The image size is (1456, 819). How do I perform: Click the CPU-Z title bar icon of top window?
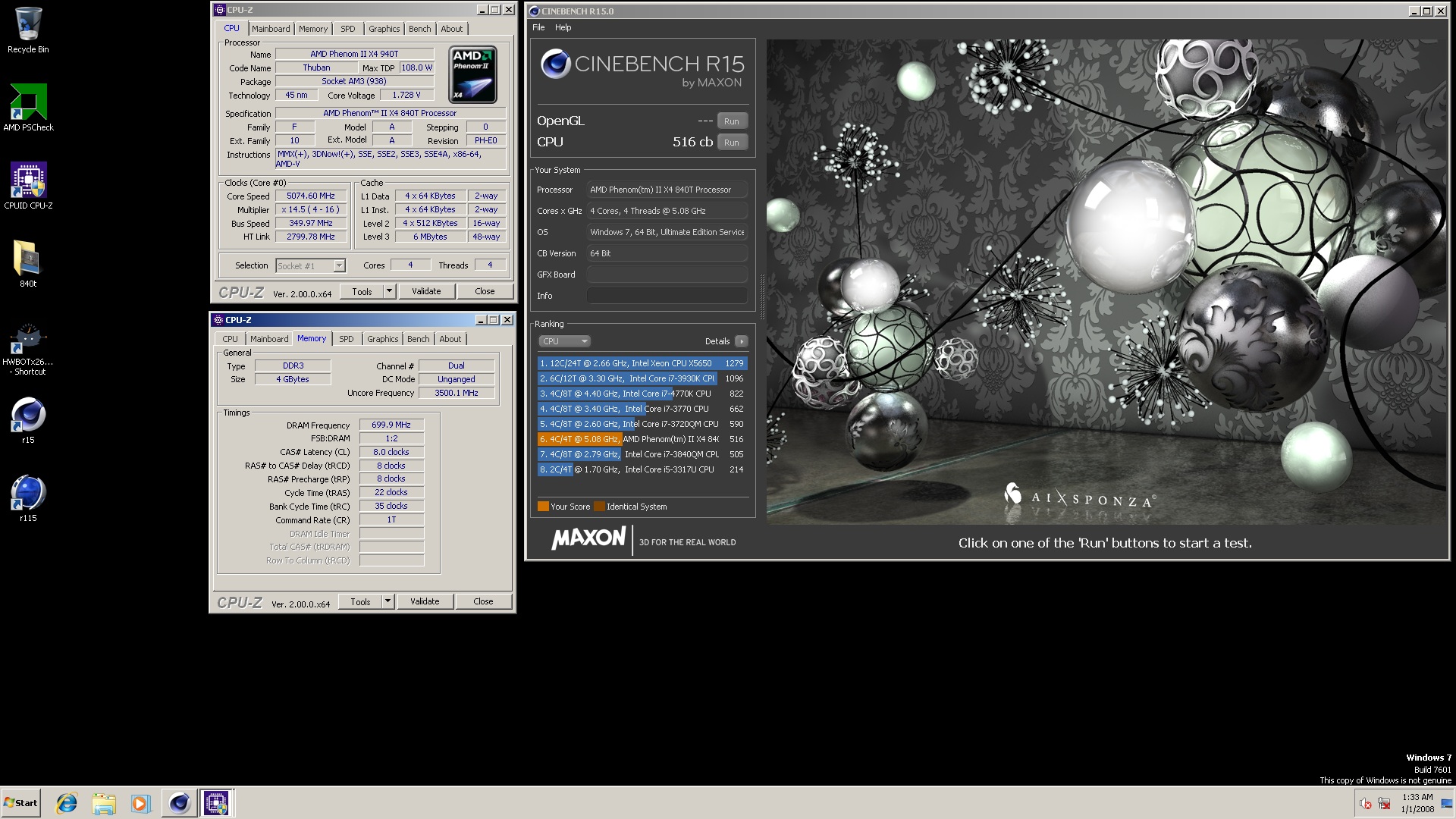point(220,10)
